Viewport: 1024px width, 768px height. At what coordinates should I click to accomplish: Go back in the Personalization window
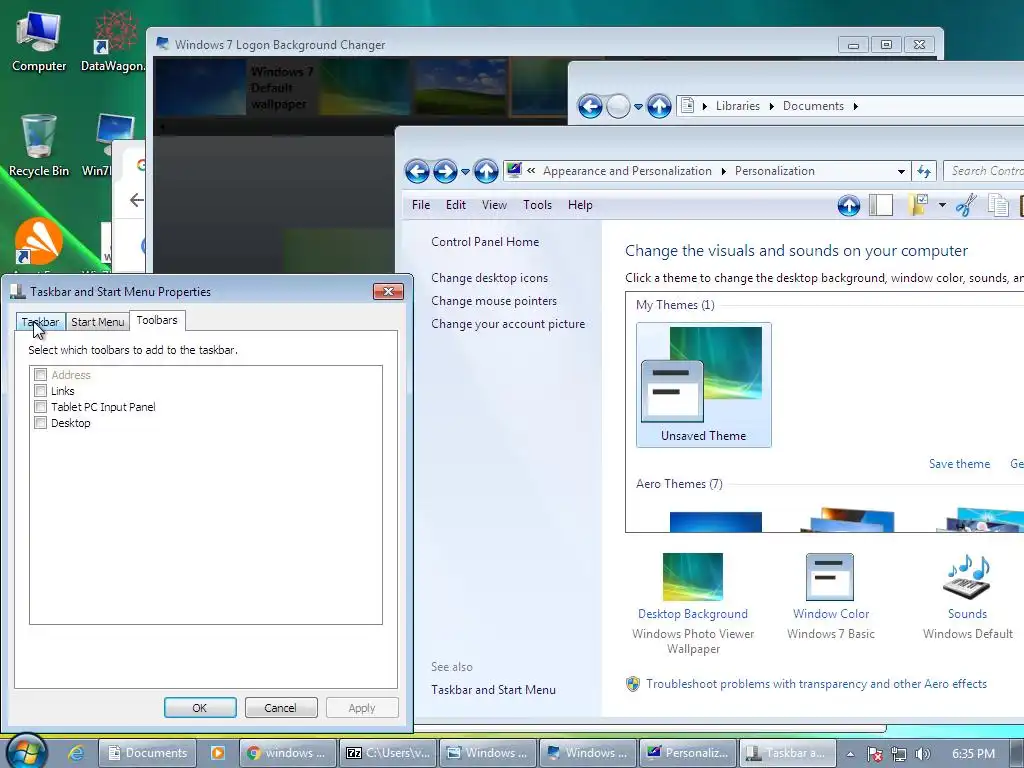pyautogui.click(x=417, y=171)
